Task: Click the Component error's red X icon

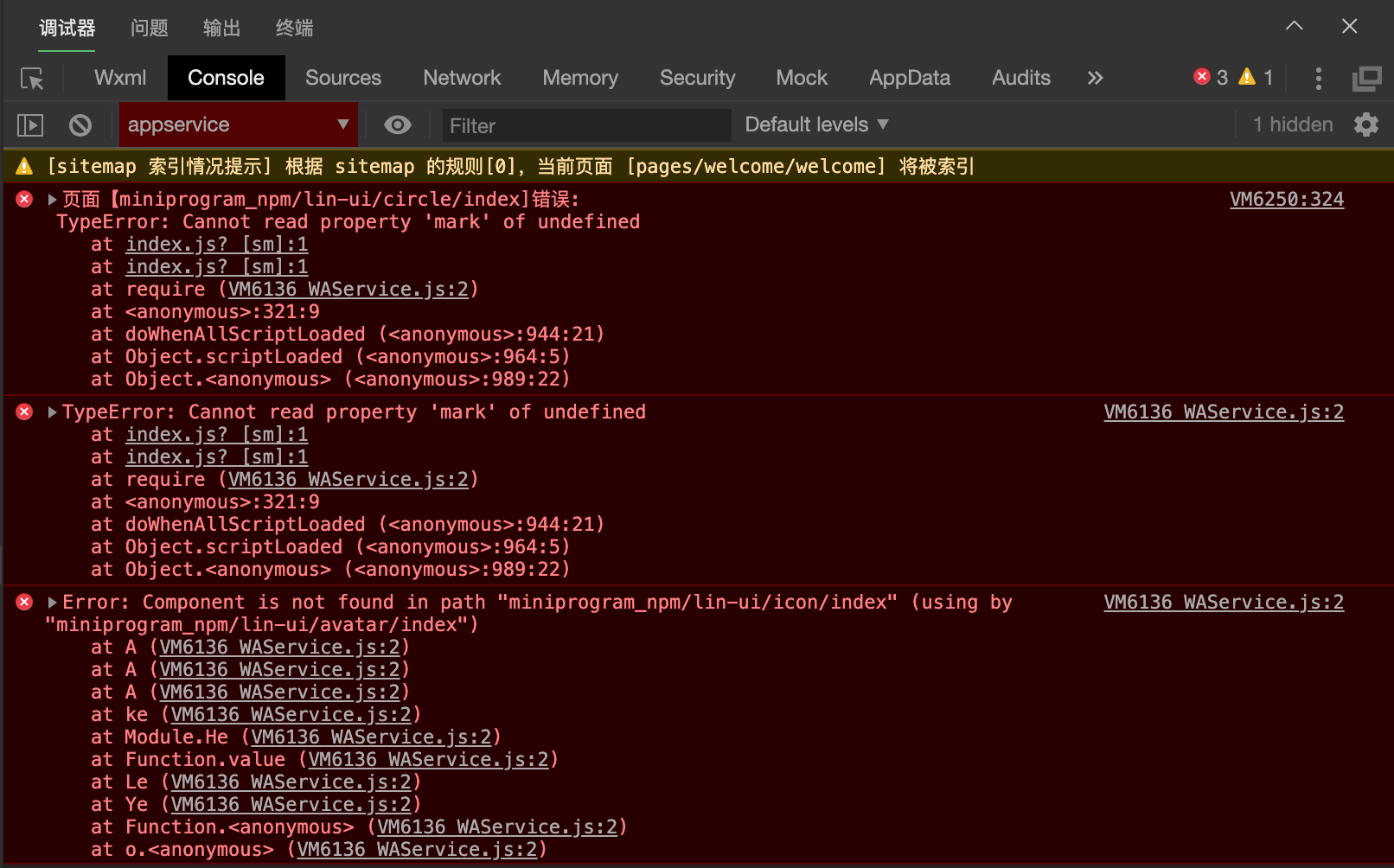Action: point(24,603)
